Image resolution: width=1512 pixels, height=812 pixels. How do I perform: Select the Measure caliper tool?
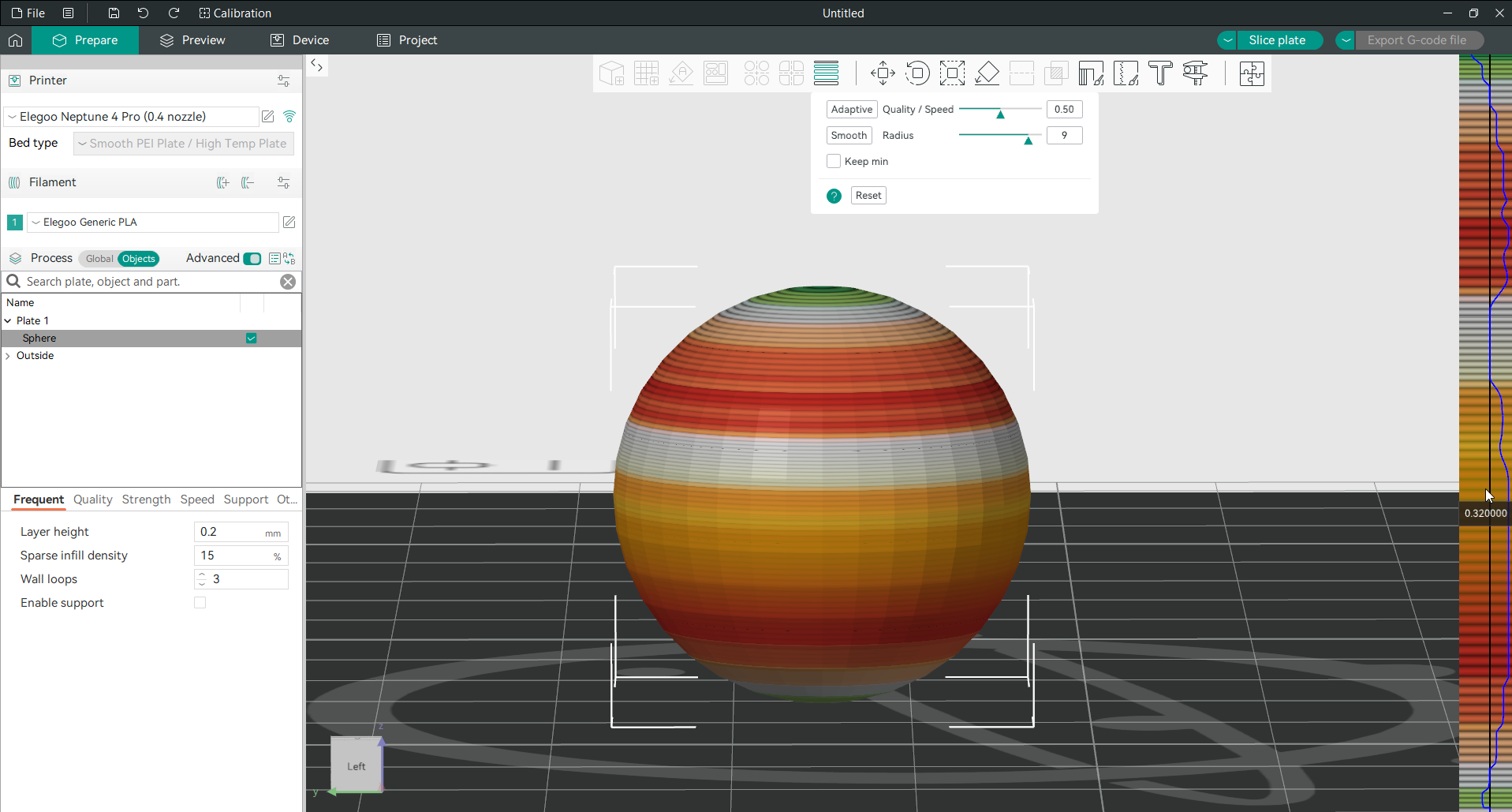[1195, 73]
